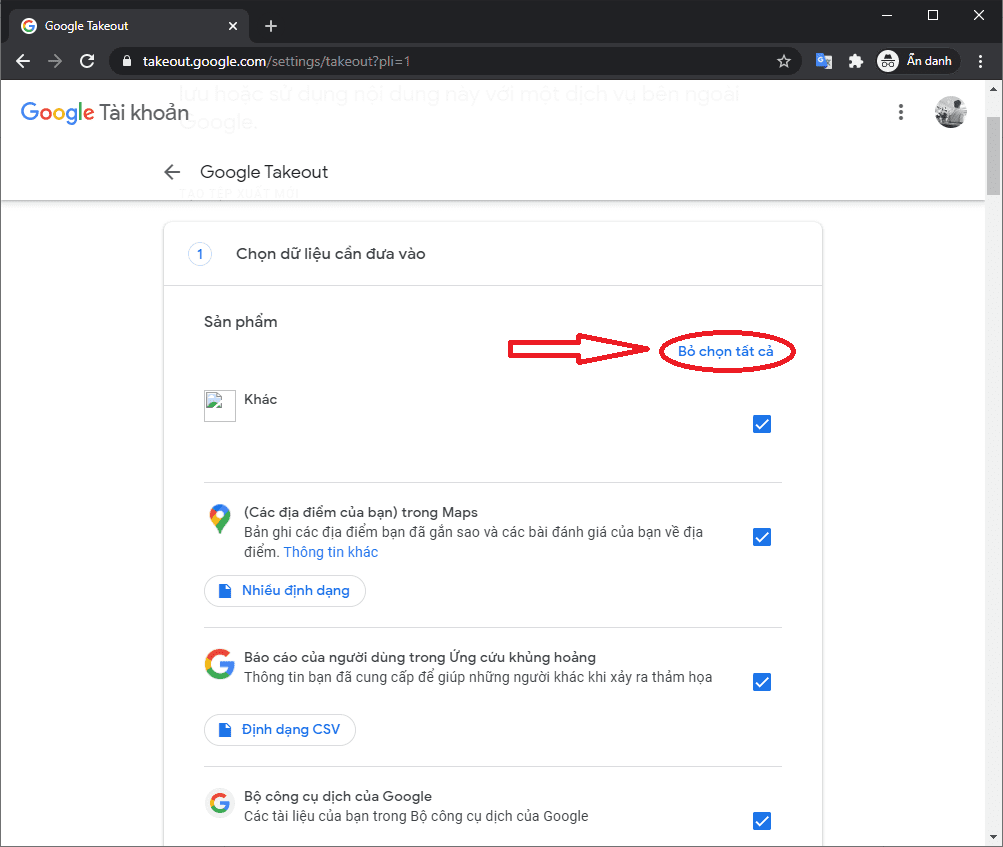Image resolution: width=1003 pixels, height=847 pixels.
Task: Maximize the Chrome window
Action: pos(933,15)
